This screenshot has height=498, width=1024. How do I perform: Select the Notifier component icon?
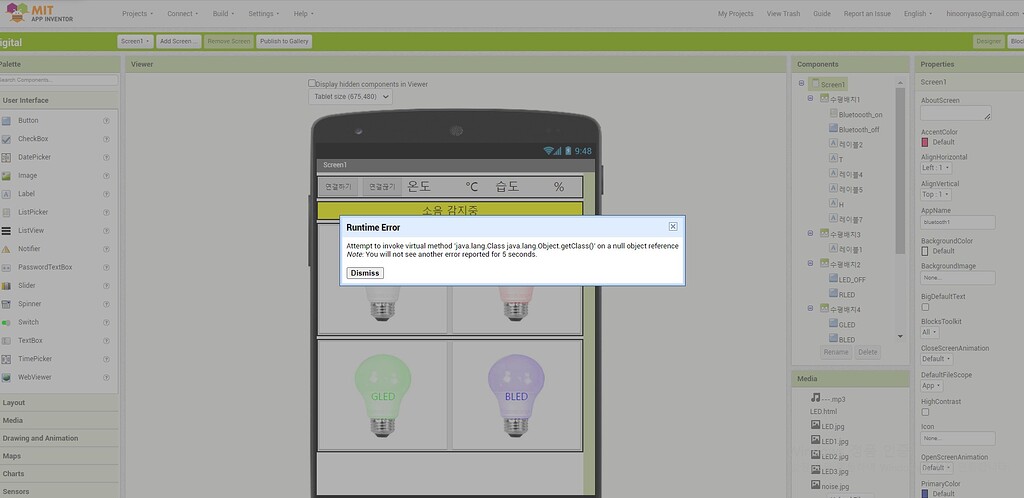click(6, 249)
